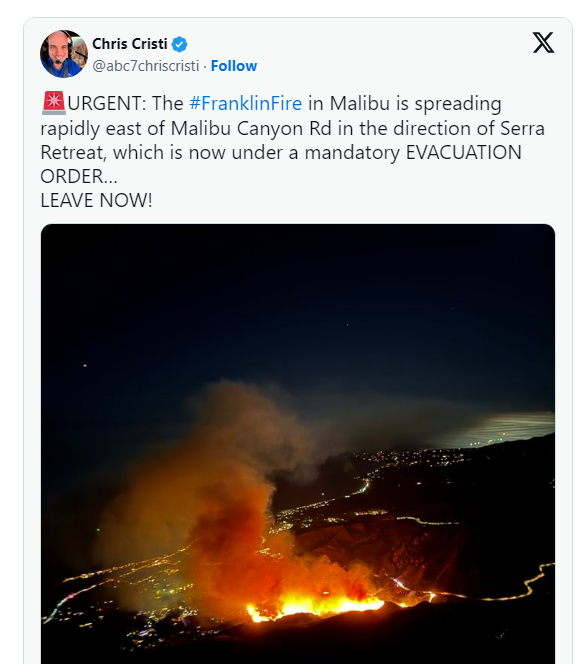Click the red siren emoji
The image size is (588, 672).
pos(54,103)
